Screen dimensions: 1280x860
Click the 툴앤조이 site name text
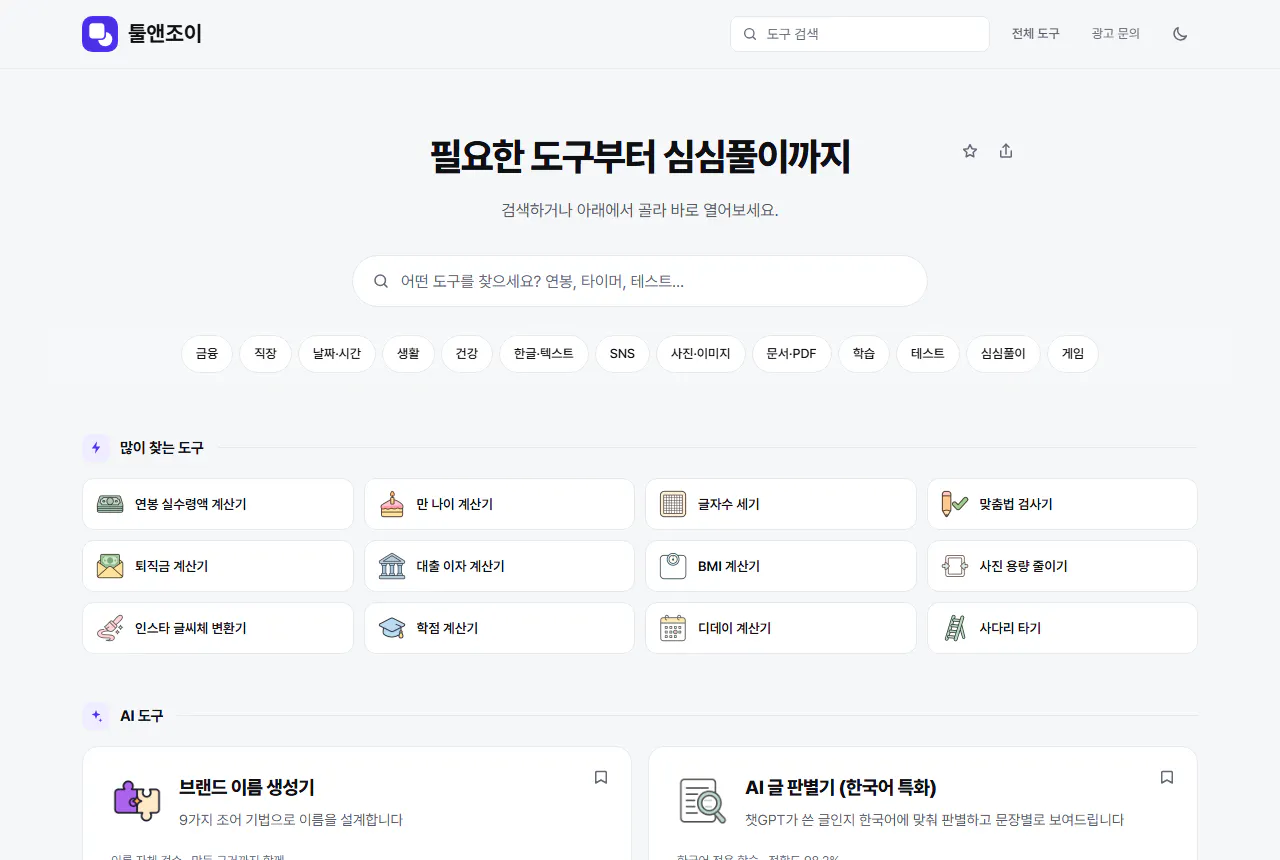(165, 34)
